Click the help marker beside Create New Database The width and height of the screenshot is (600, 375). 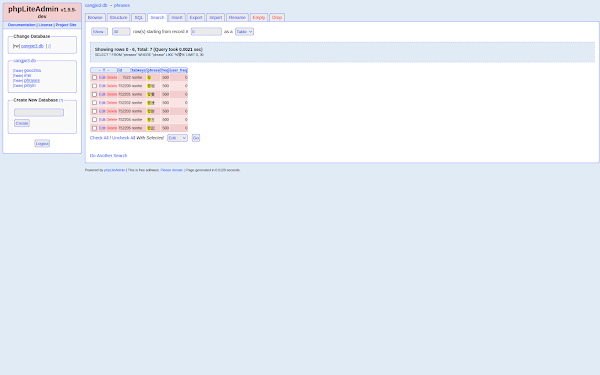(x=61, y=100)
